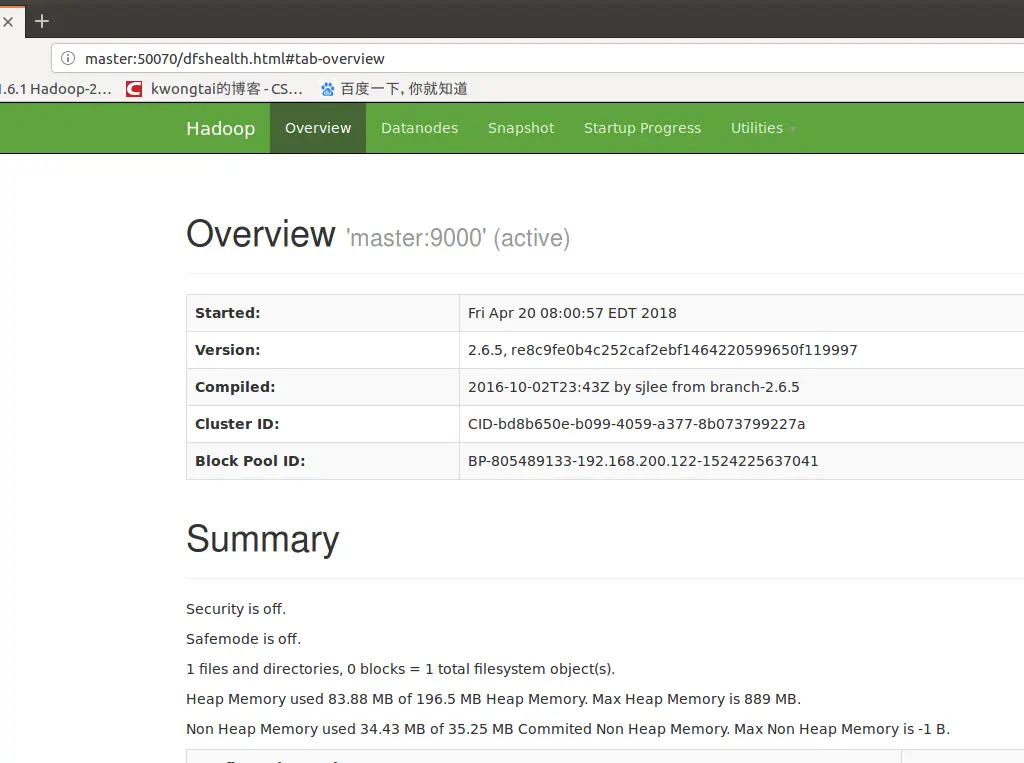The height and width of the screenshot is (763, 1024).
Task: Select the BP-805489133 block pool value
Action: 643,461
